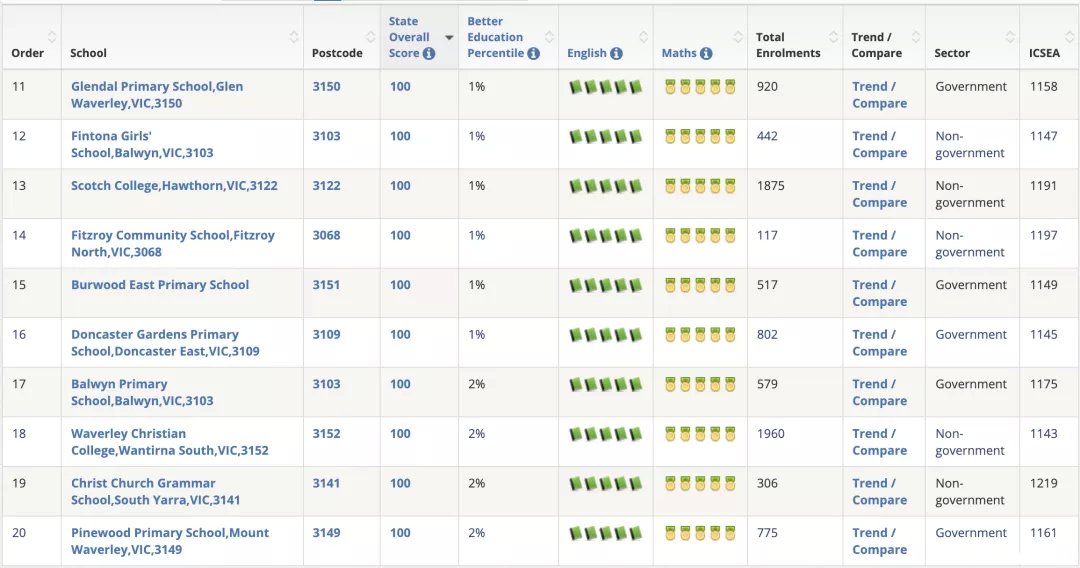Image resolution: width=1080 pixels, height=568 pixels.
Task: Select ICSEA value 1219
Action: 1043,483
